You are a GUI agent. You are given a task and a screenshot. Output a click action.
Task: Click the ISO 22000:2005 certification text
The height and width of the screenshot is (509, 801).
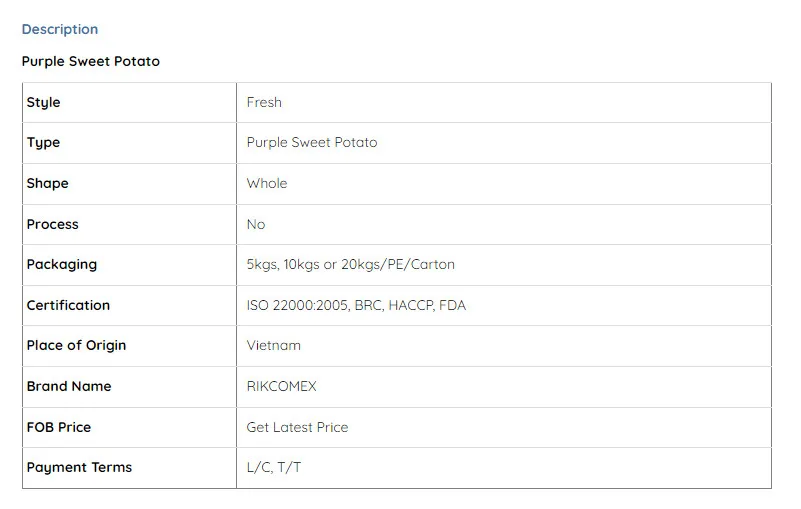click(x=297, y=305)
